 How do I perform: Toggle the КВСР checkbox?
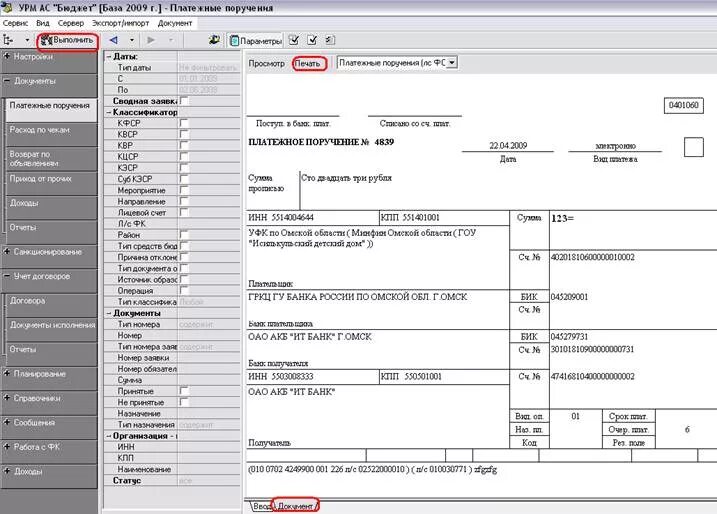pyautogui.click(x=184, y=134)
